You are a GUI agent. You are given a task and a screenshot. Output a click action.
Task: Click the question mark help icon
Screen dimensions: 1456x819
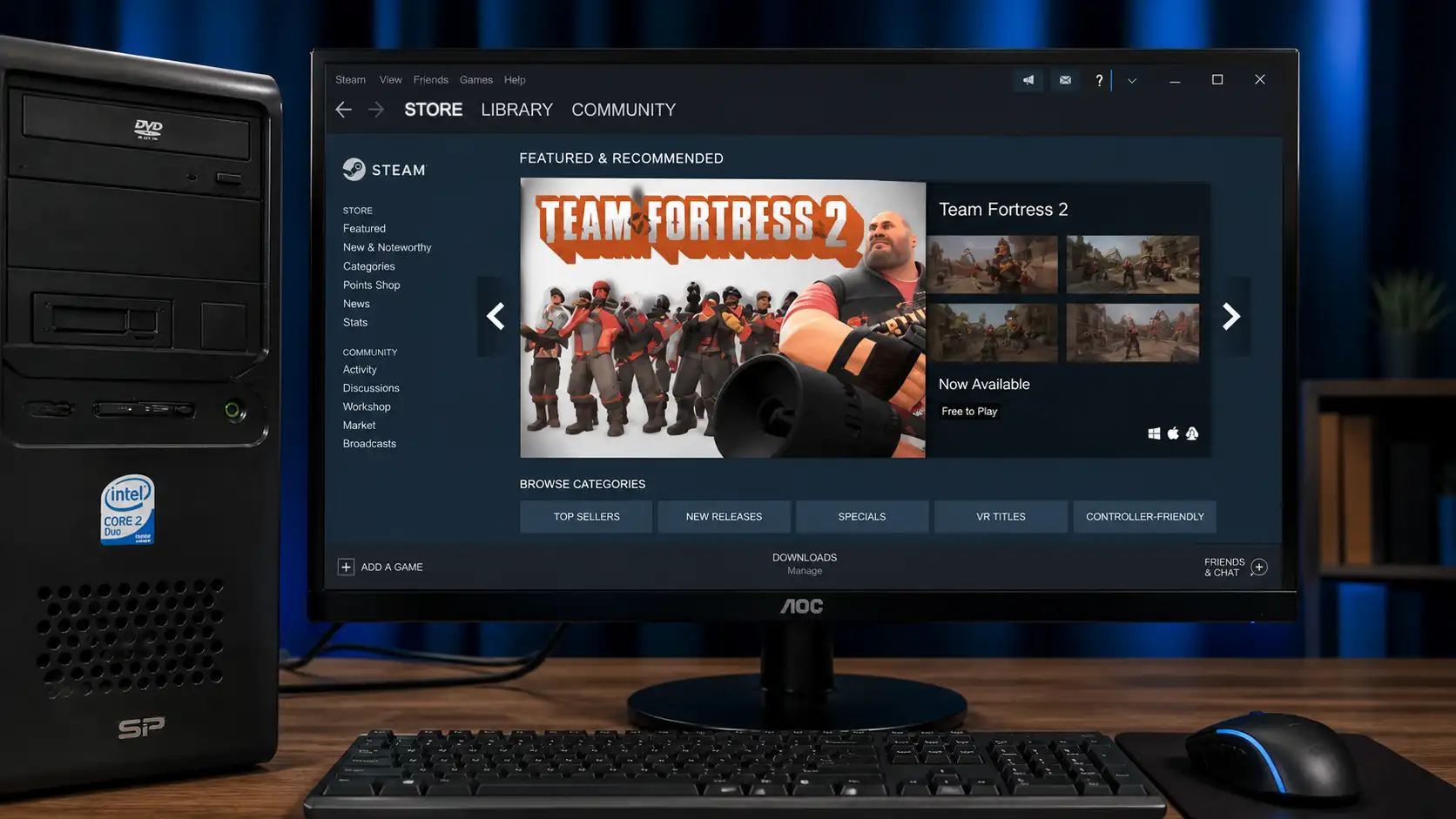click(x=1099, y=80)
